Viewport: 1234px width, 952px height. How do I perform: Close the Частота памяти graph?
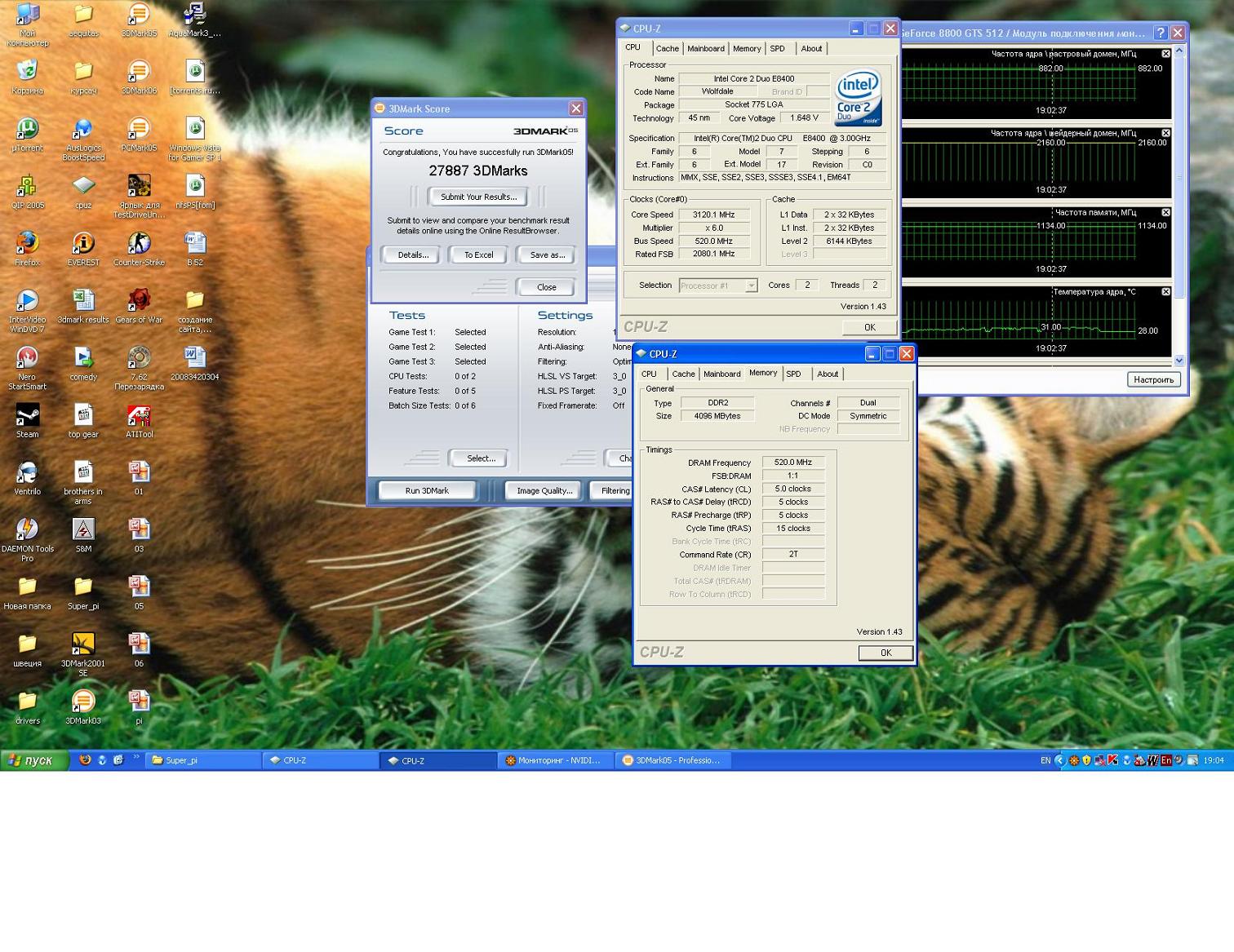tap(1165, 212)
